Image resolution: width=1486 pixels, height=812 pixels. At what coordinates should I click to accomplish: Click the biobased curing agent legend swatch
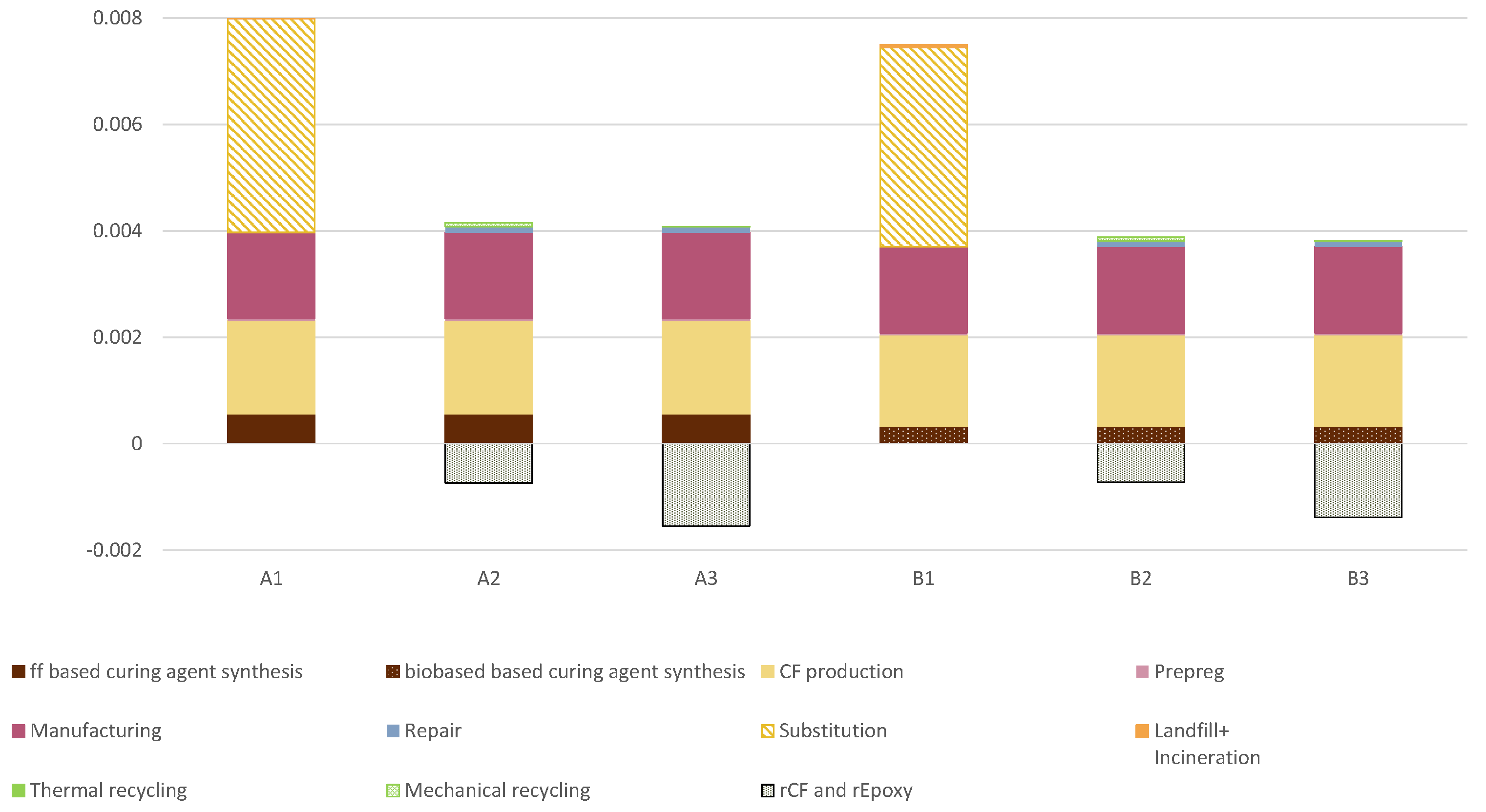393,672
